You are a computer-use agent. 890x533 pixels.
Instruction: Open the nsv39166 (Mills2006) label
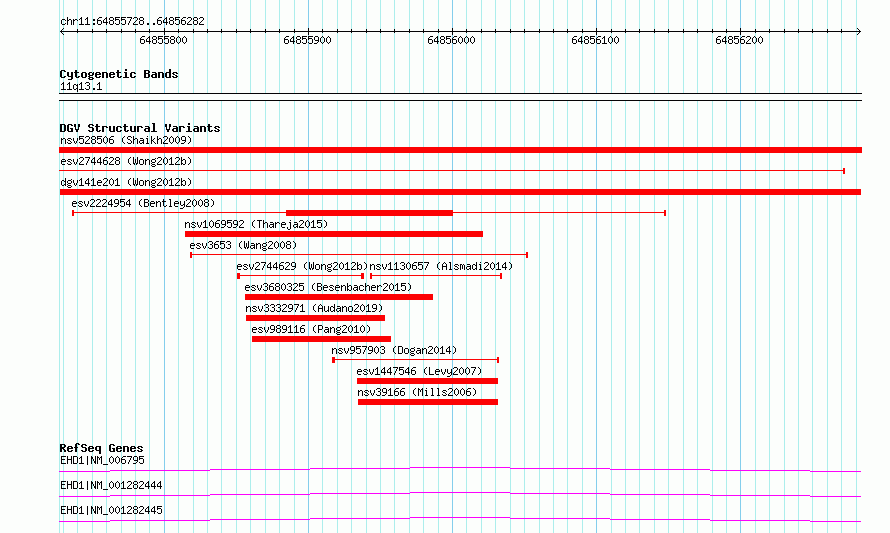tap(417, 392)
